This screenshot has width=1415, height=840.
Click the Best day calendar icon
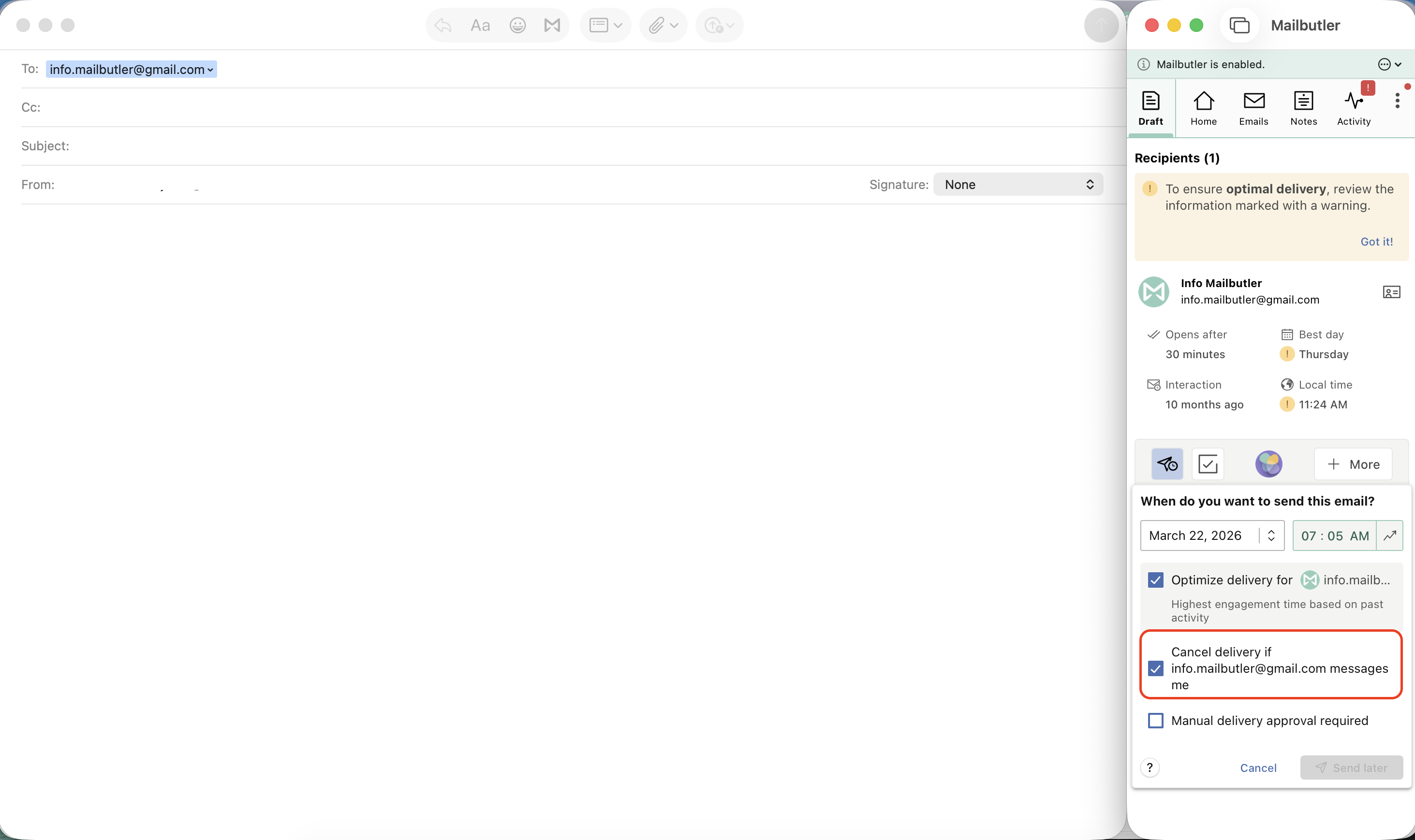tap(1287, 334)
